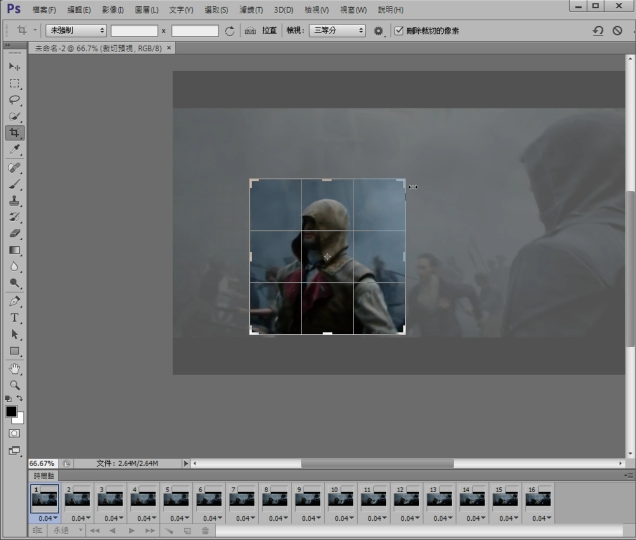This screenshot has height=540, width=636.
Task: Select the Quick Selection tool
Action: (x=14, y=116)
